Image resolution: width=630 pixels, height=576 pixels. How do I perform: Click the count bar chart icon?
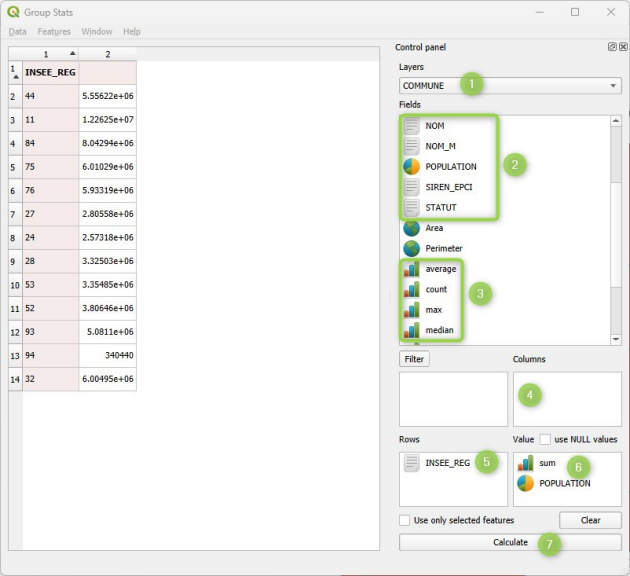pos(411,290)
